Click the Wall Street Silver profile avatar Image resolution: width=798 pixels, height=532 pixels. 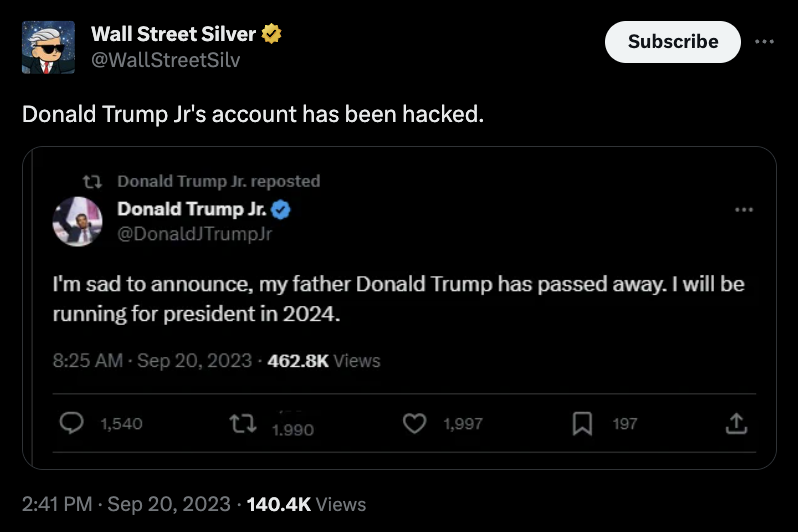click(48, 46)
